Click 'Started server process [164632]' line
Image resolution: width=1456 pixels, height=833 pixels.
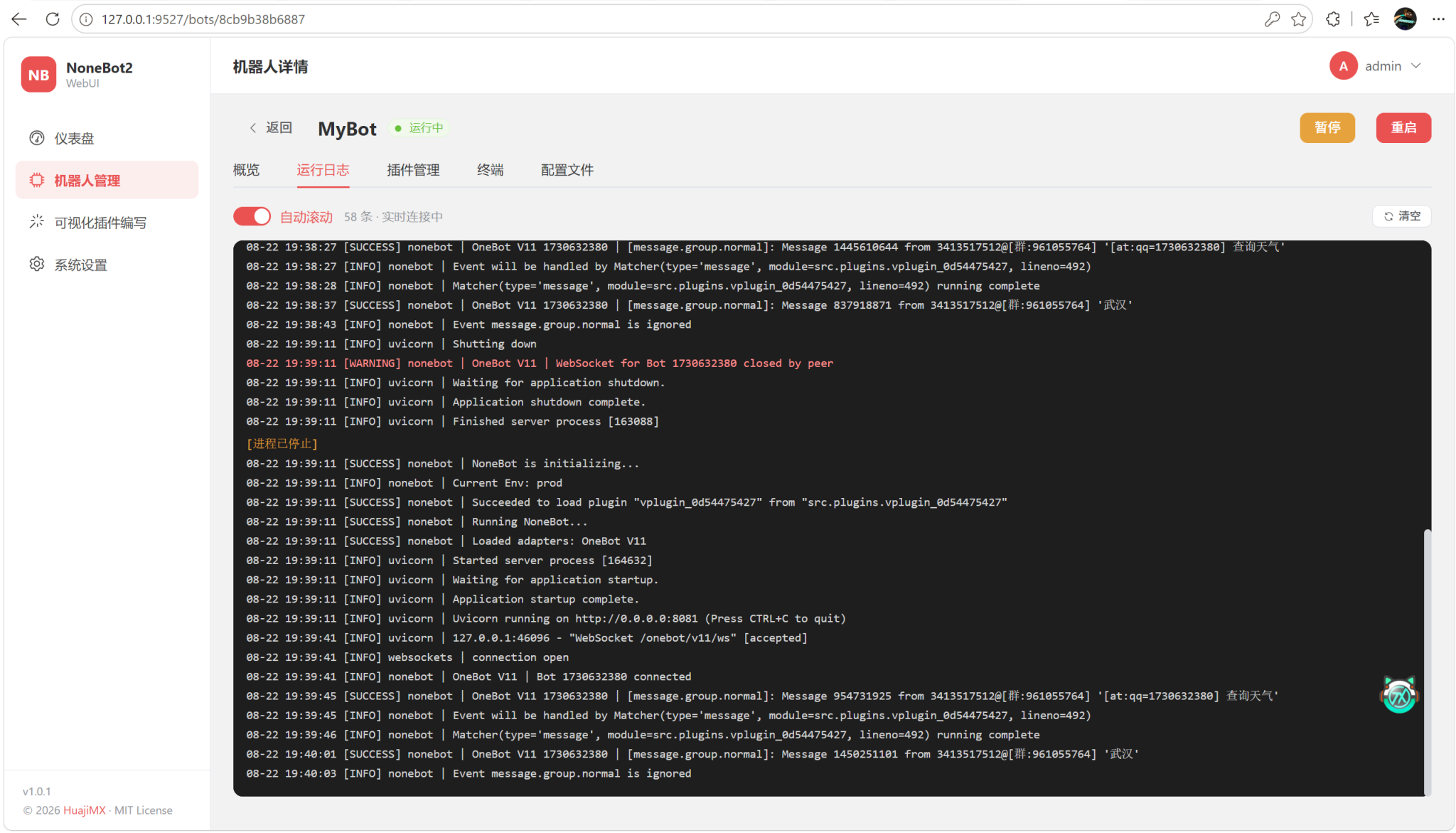coord(449,561)
